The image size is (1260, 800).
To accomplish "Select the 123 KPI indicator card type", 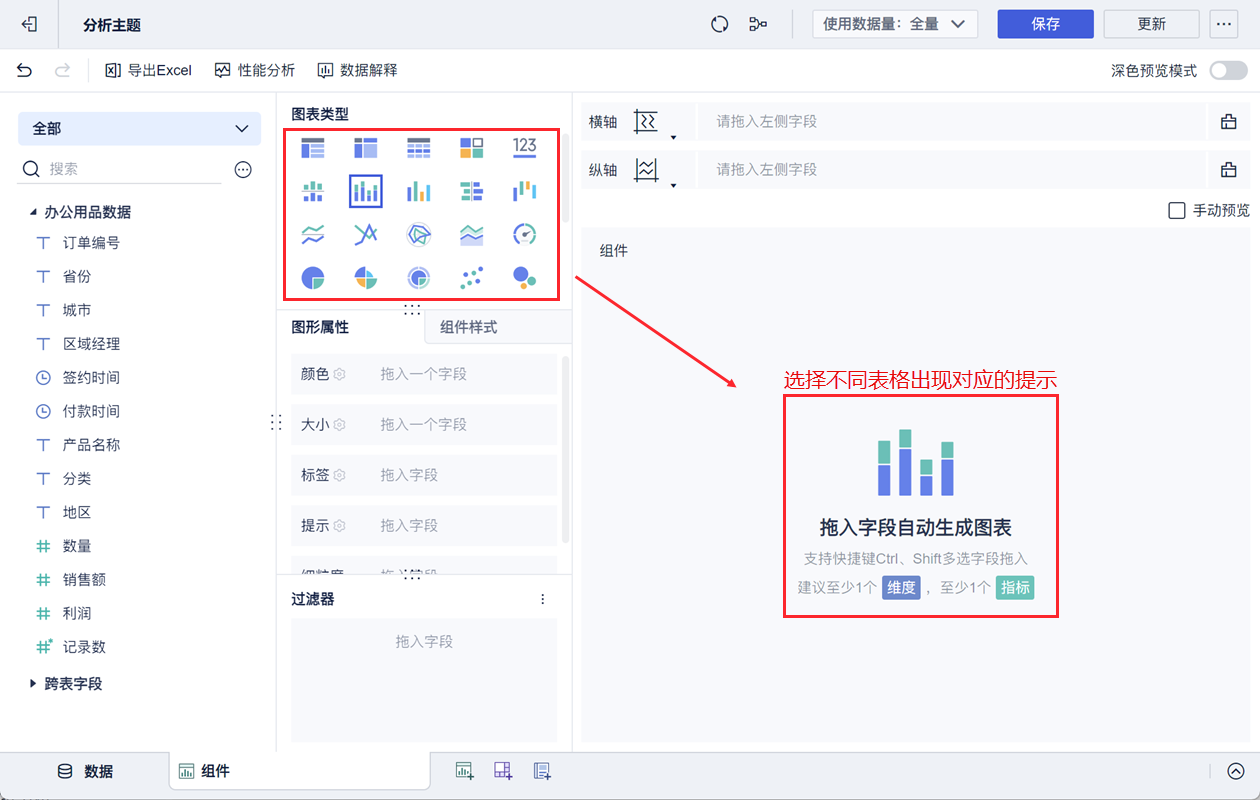I will pyautogui.click(x=525, y=147).
